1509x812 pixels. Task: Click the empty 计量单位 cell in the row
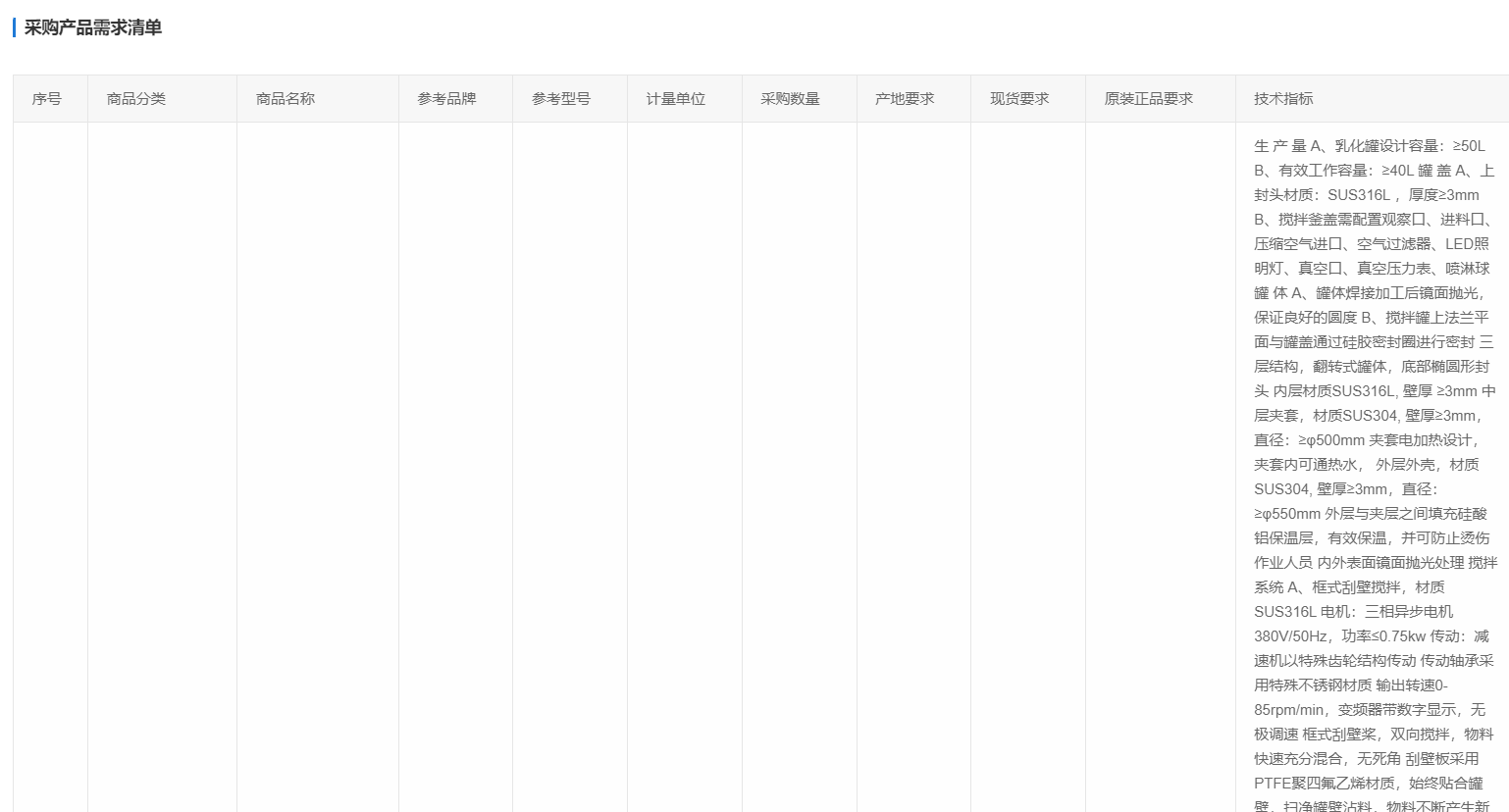point(685,467)
